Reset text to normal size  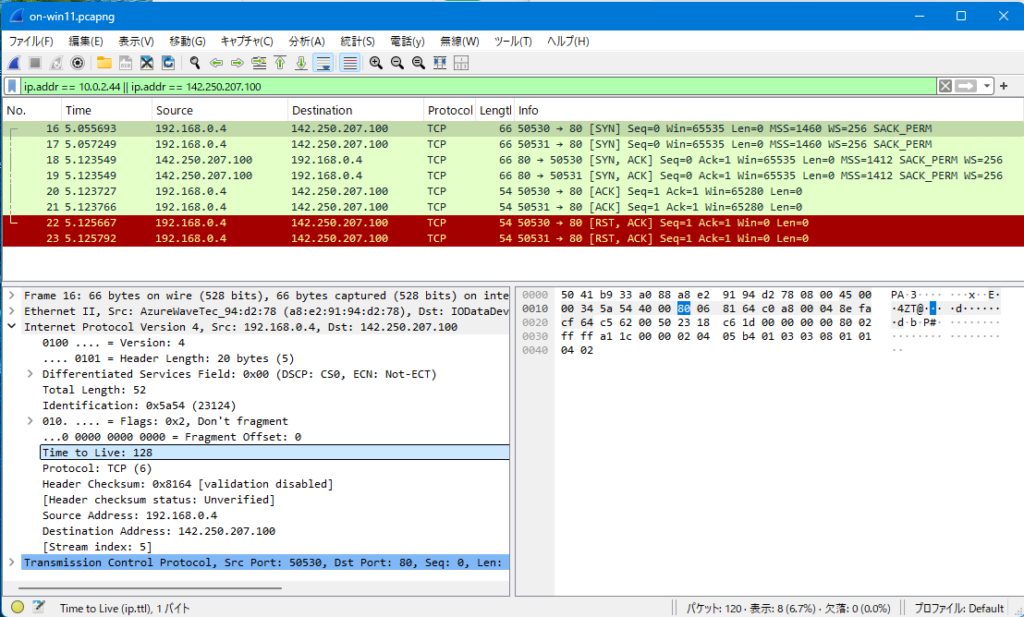click(x=419, y=63)
